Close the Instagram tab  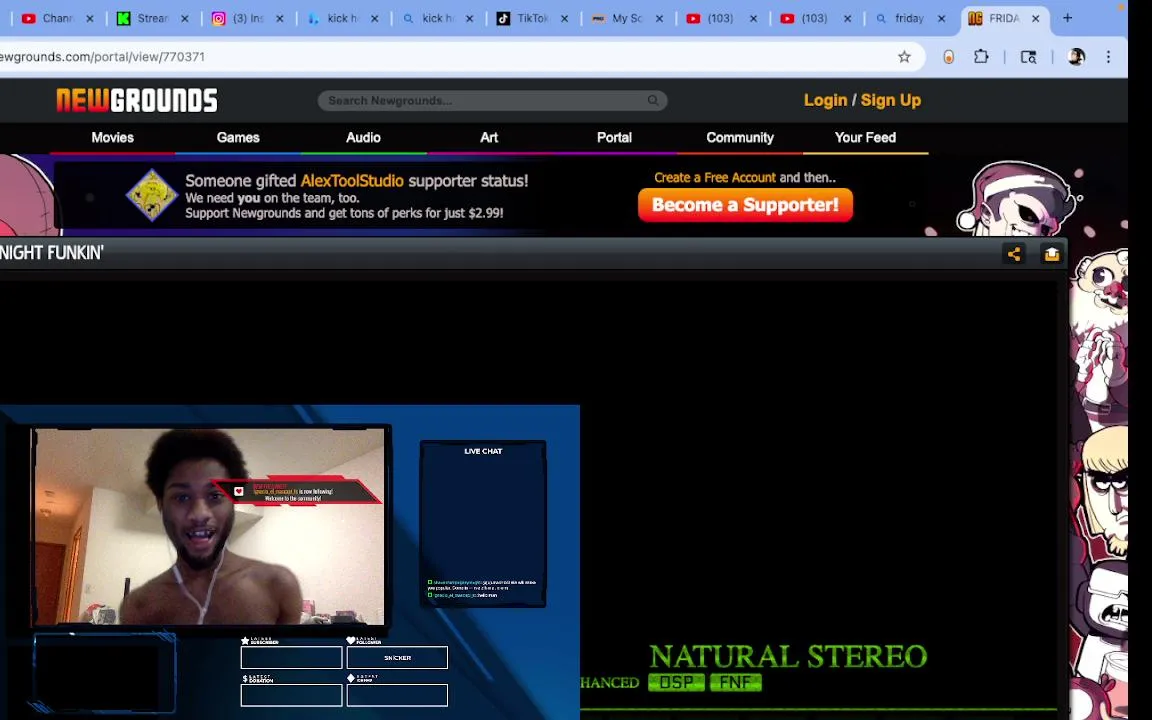(279, 18)
